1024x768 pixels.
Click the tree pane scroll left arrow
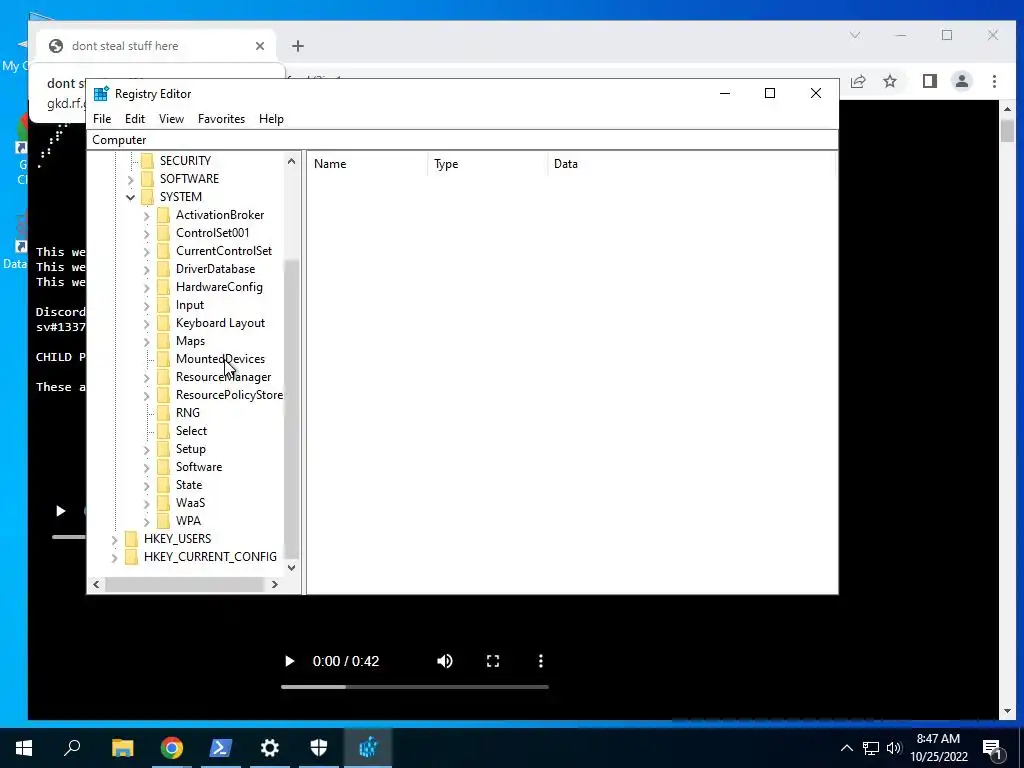[96, 584]
